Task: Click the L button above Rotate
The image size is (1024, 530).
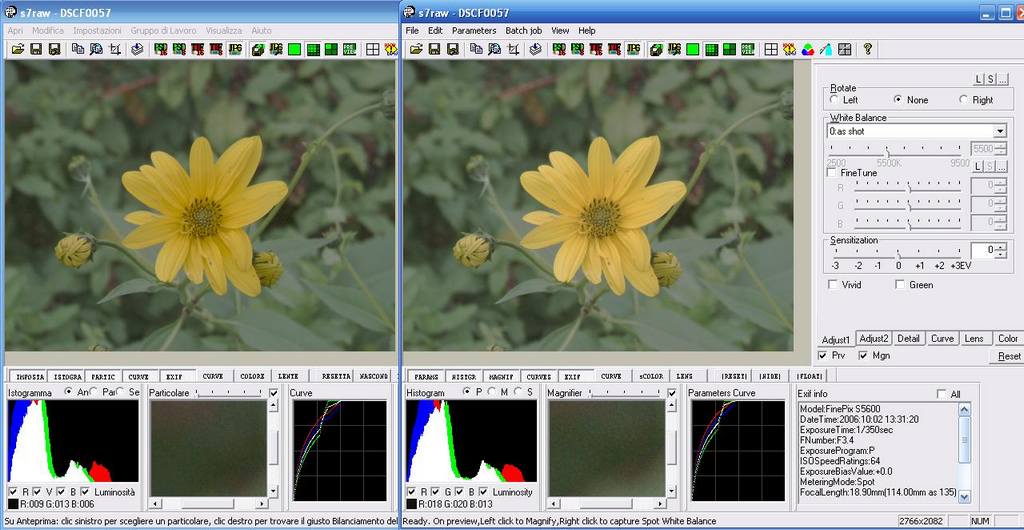Action: [x=978, y=79]
